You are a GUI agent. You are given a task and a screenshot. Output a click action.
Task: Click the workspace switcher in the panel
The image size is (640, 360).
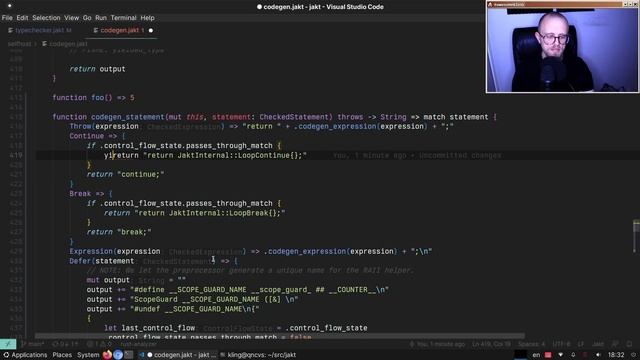point(520,355)
